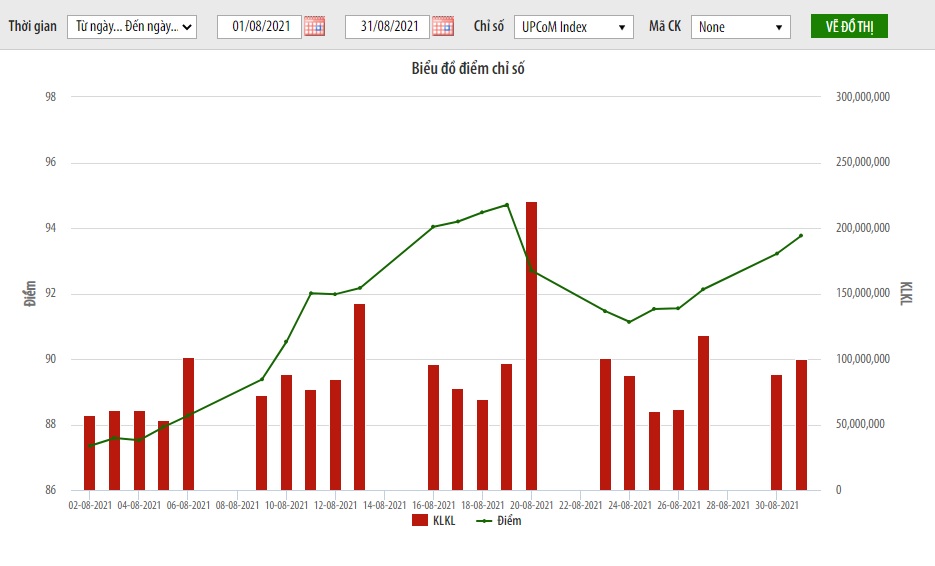Click the volume bar for 16-08-2021

pos(434,428)
